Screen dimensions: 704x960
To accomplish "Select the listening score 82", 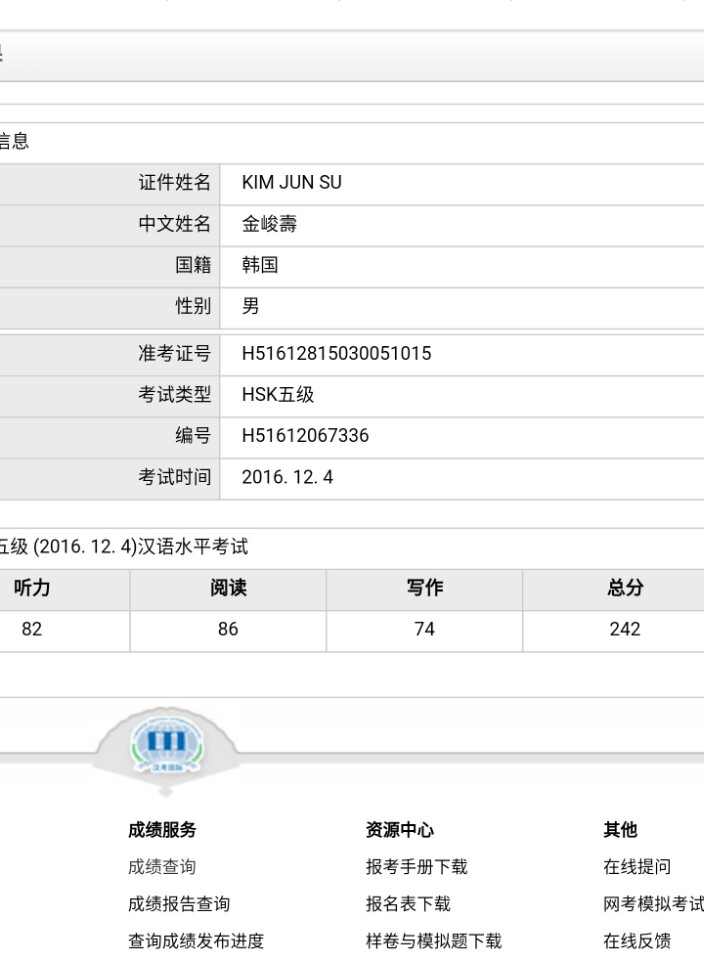I will tap(32, 629).
